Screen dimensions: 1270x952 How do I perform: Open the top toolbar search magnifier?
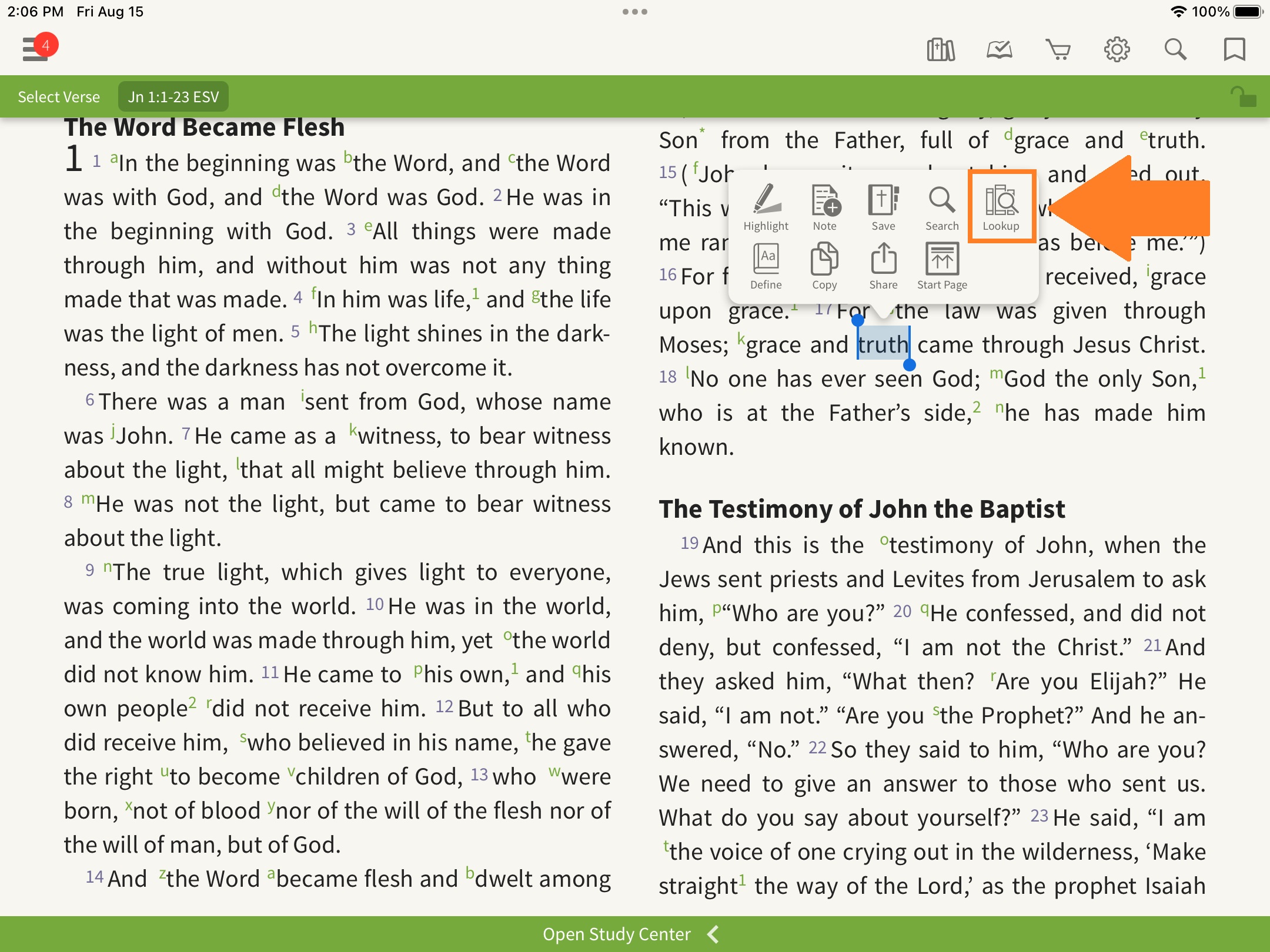pos(1175,49)
